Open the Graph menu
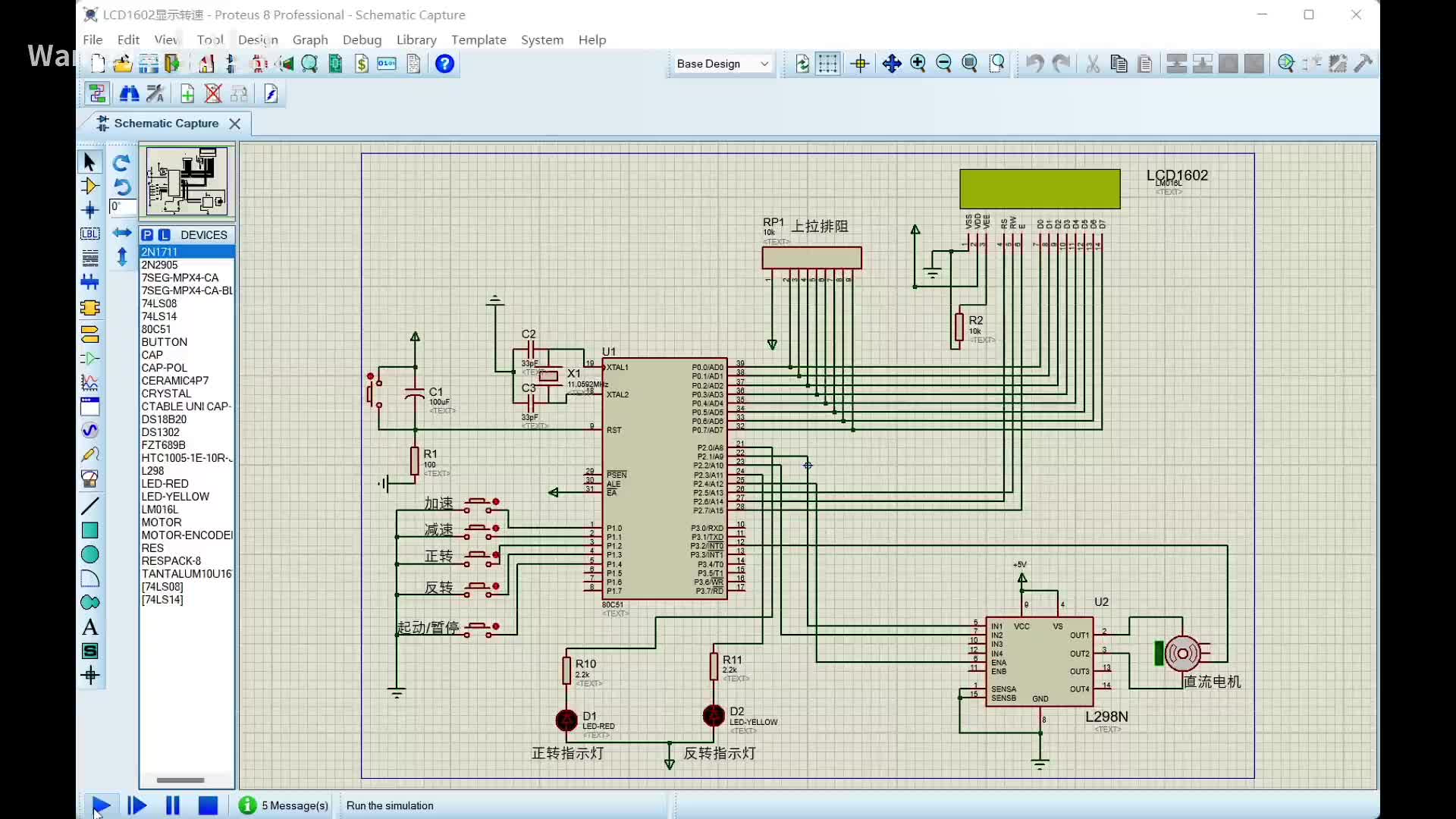Screen dimensions: 1456x819 coord(310,39)
